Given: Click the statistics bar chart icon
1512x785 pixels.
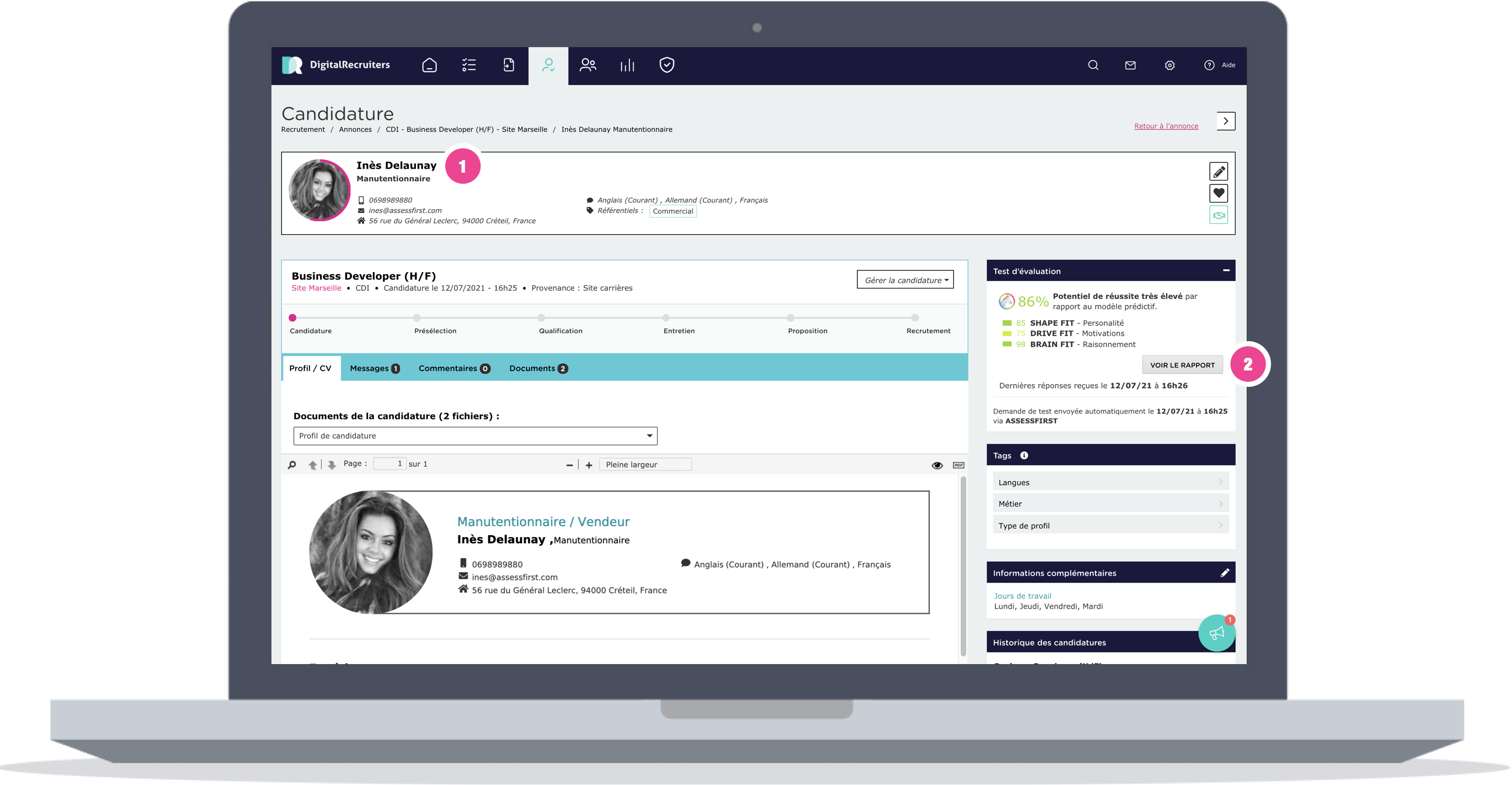Looking at the screenshot, I should coord(627,65).
